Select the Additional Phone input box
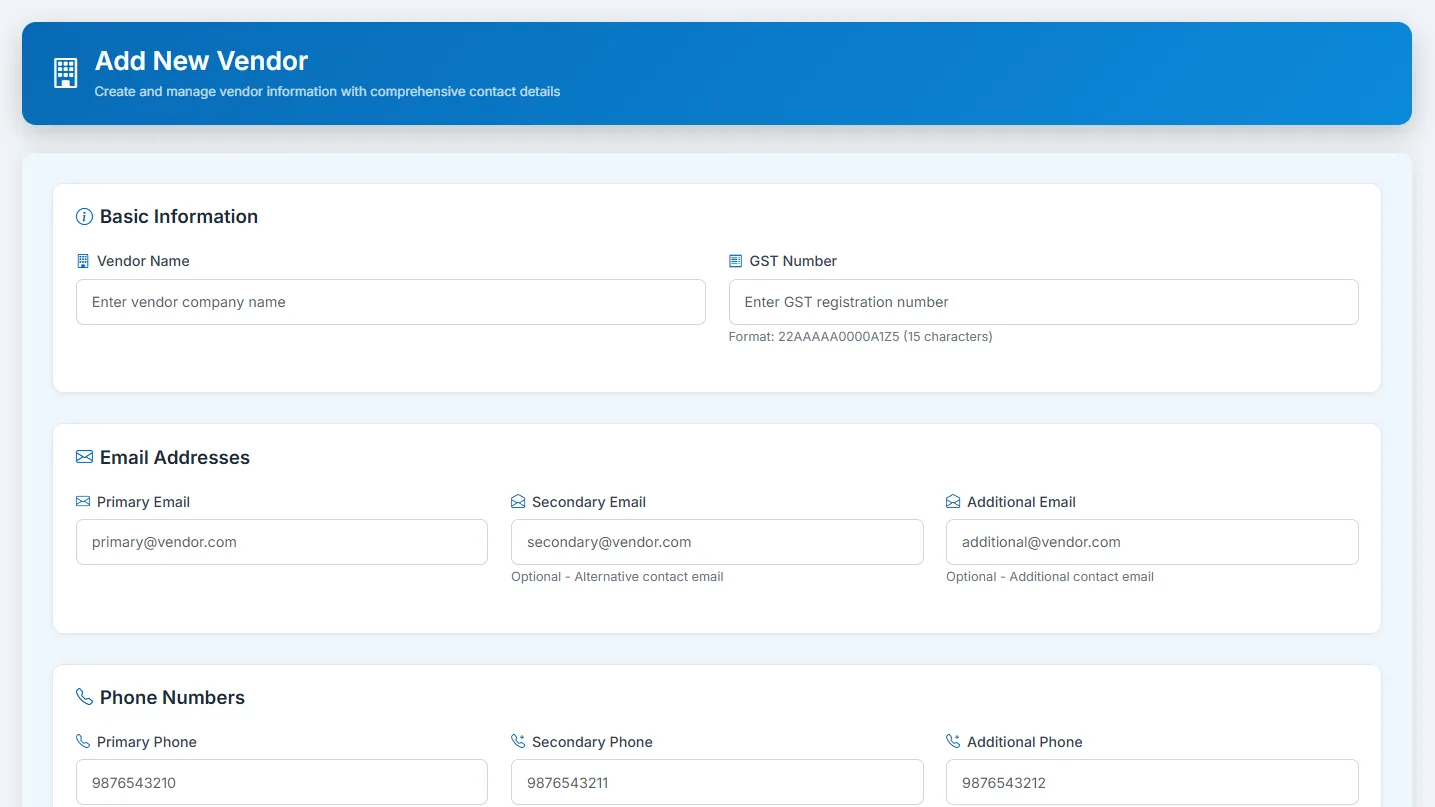The width and height of the screenshot is (1435, 807). tap(1152, 782)
